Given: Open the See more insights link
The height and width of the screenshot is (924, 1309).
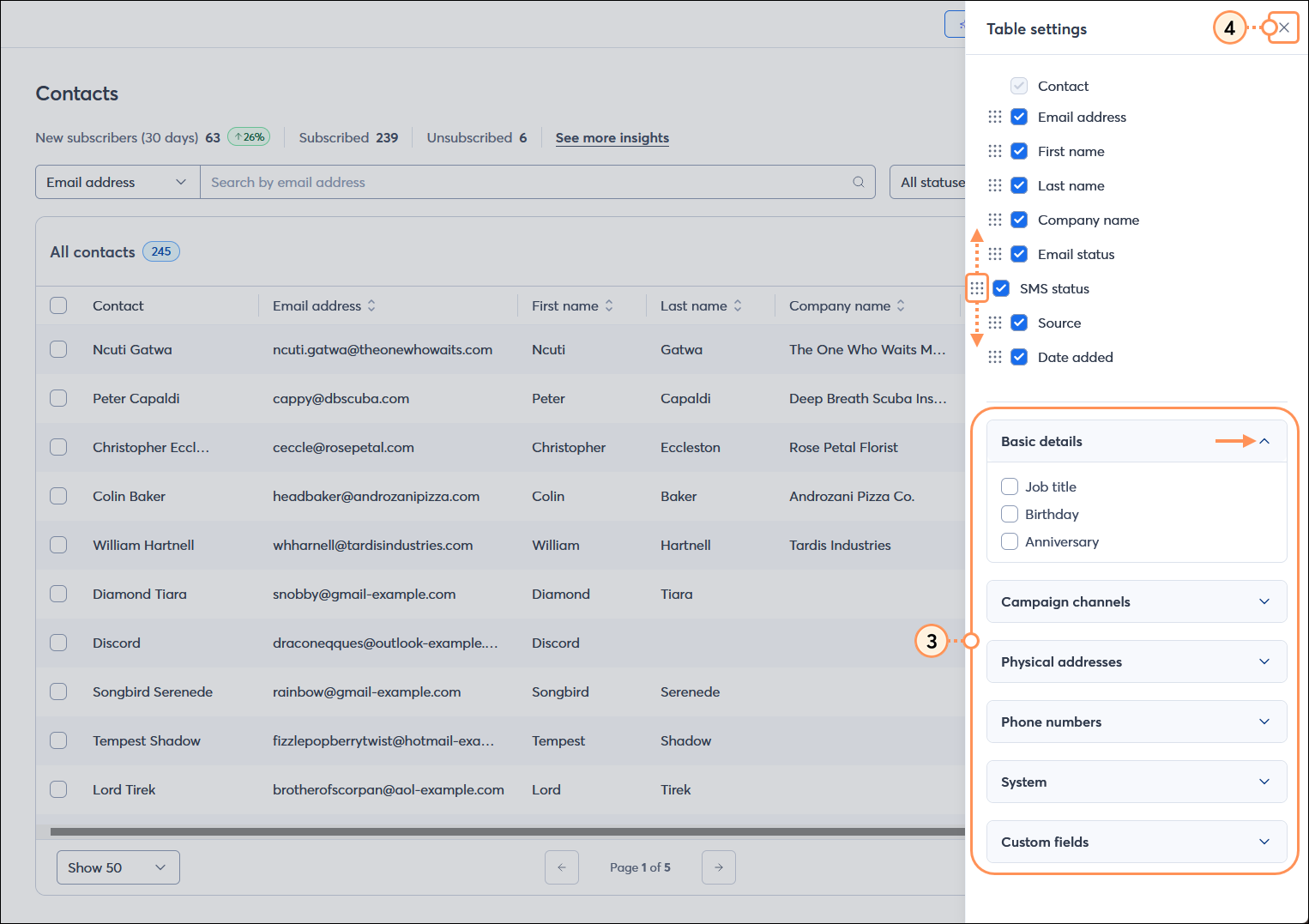Looking at the screenshot, I should 612,137.
